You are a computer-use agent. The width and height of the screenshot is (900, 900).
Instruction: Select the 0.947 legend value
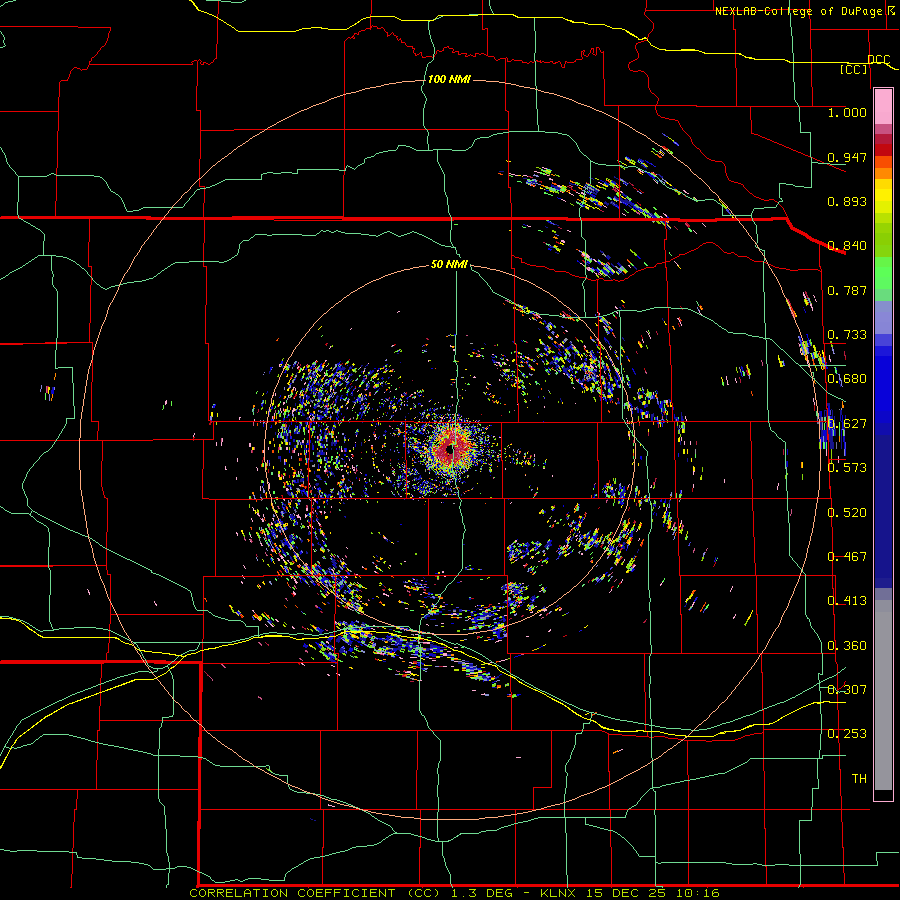coord(847,157)
